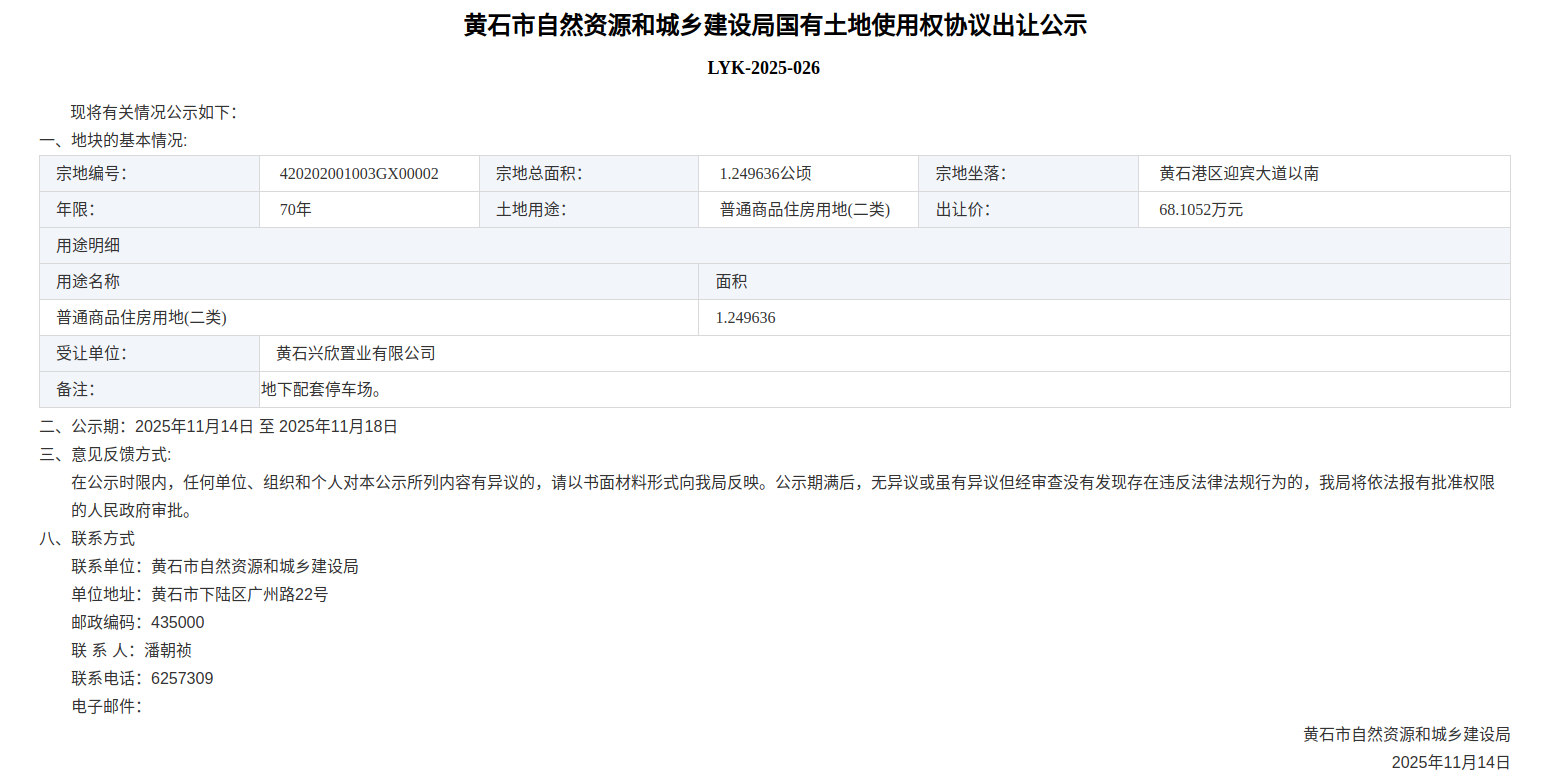The height and width of the screenshot is (776, 1544).
Task: Click the page title heading about land-use transfer notice
Action: coord(774,25)
